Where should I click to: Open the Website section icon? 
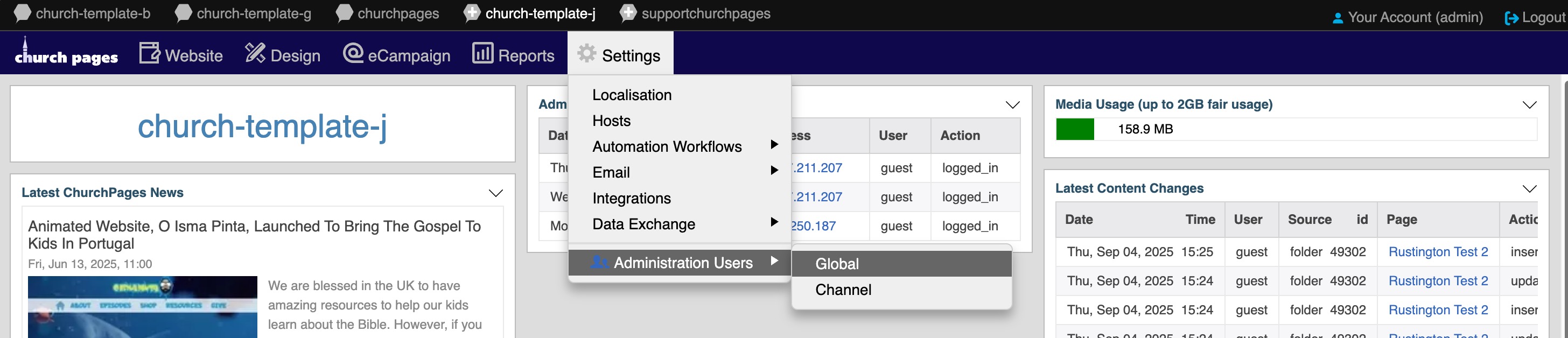[149, 53]
